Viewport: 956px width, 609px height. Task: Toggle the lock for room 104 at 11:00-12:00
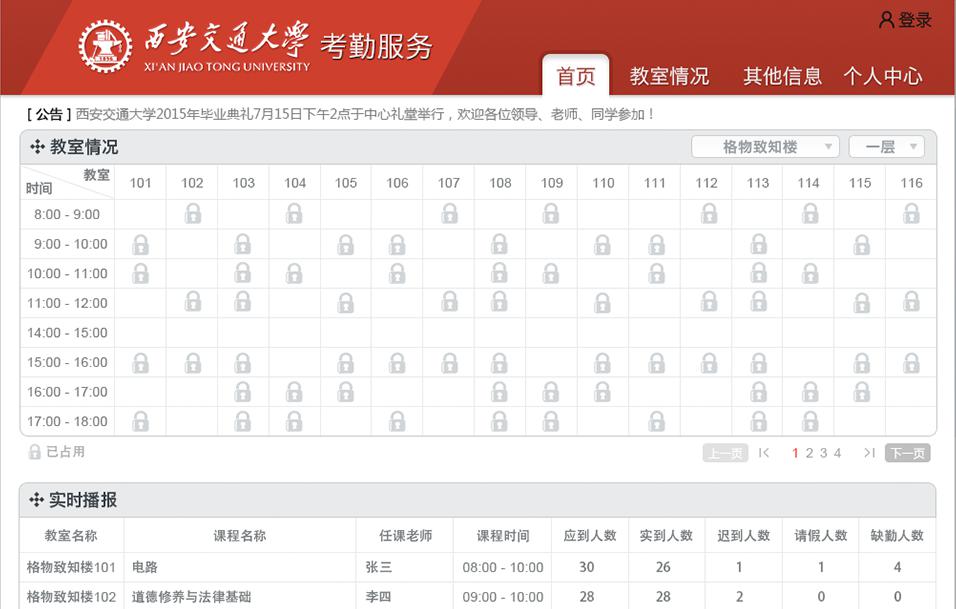click(x=294, y=302)
